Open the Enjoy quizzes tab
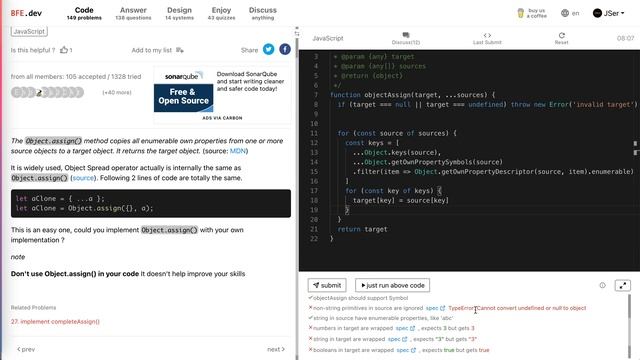This screenshot has width=640, height=360. (221, 13)
